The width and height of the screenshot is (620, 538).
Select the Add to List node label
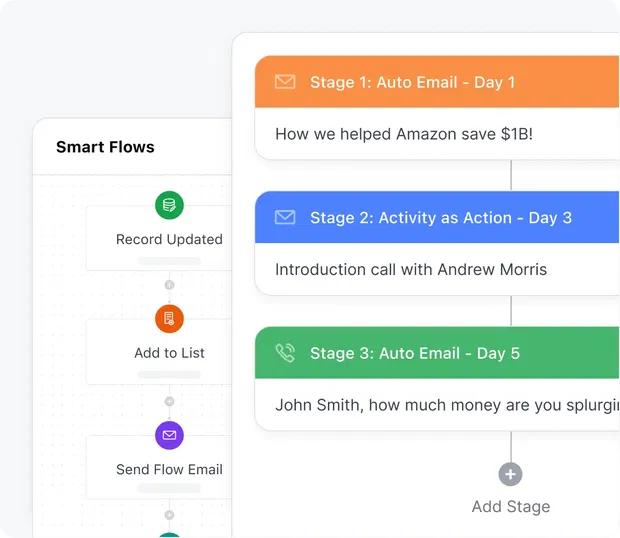point(169,353)
